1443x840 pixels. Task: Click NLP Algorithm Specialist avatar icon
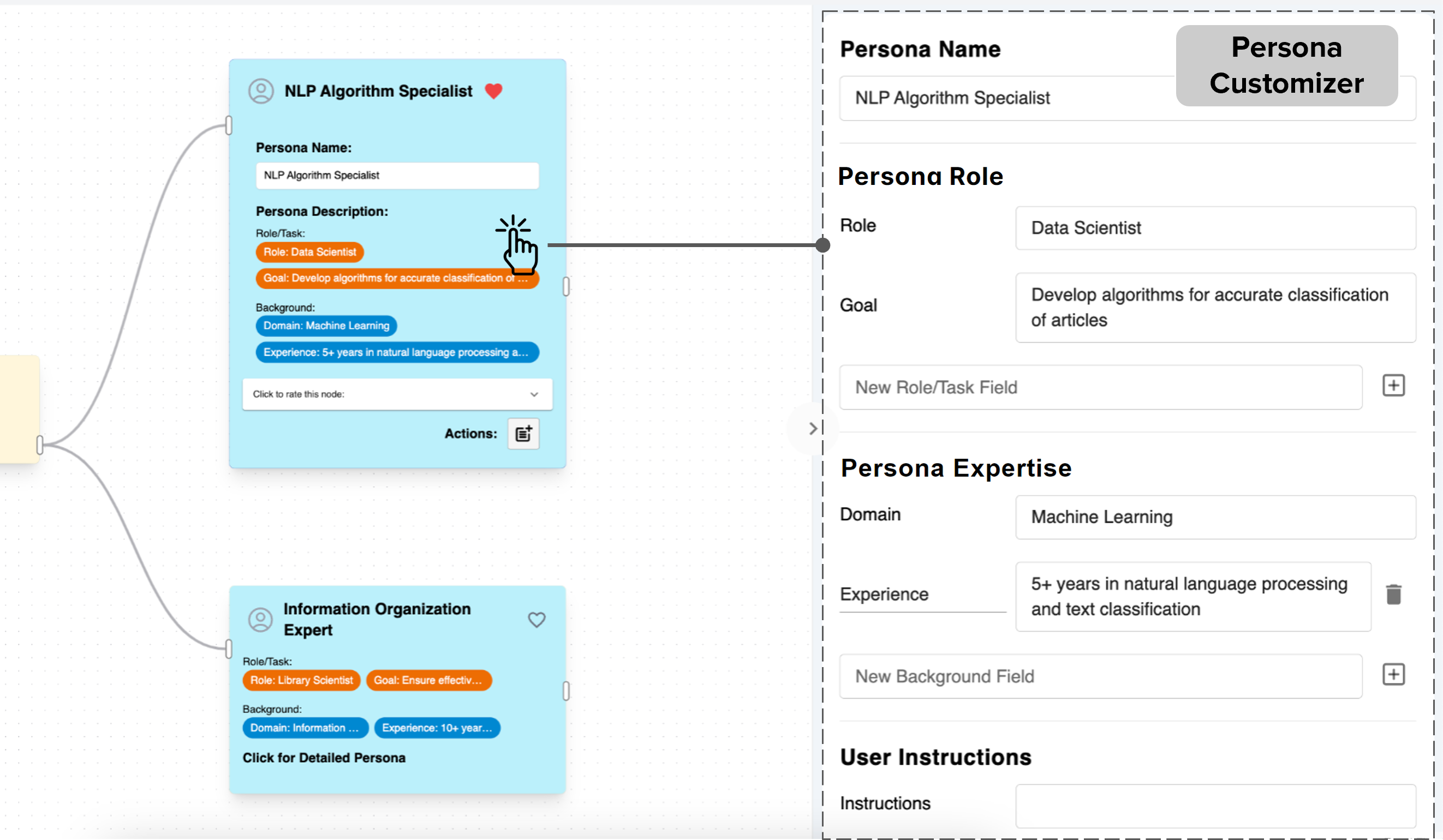pos(260,91)
